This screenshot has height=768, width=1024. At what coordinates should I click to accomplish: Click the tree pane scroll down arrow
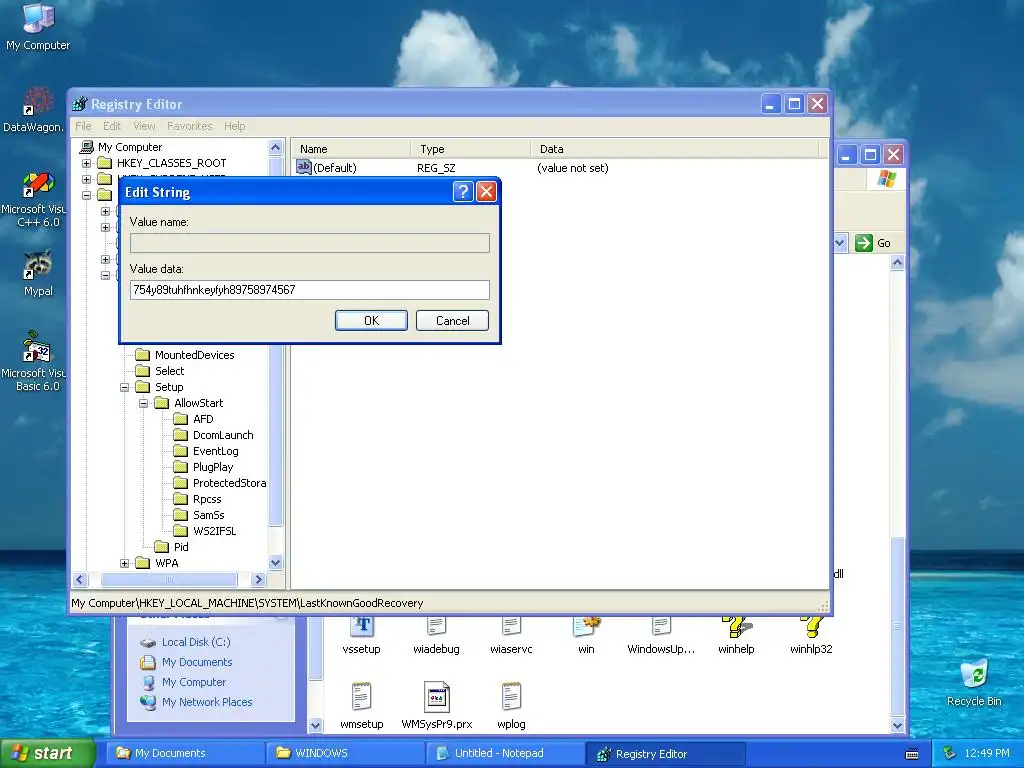(276, 562)
